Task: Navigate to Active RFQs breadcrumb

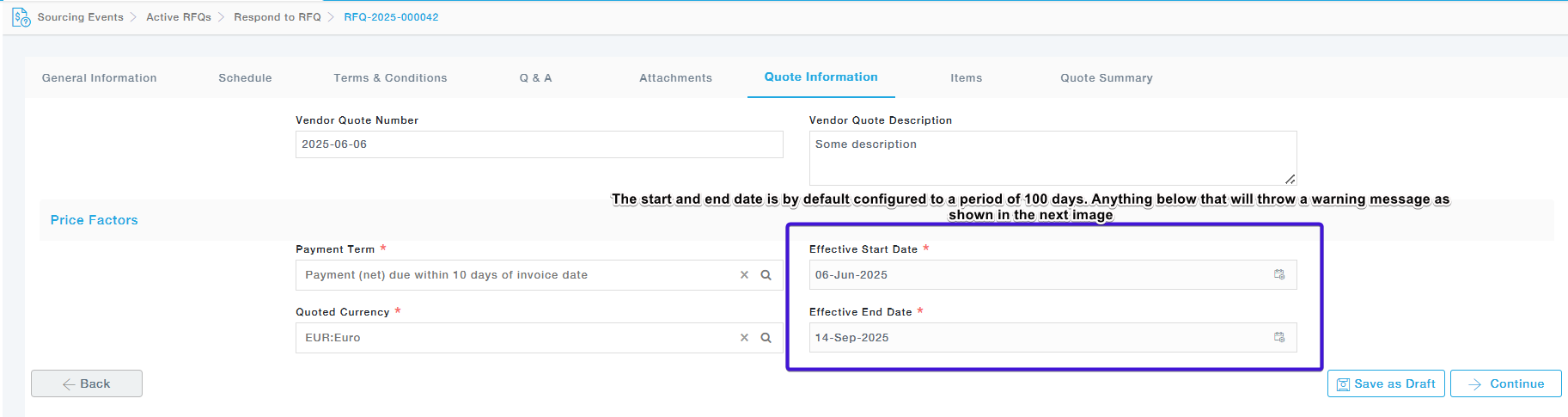Action: click(179, 17)
